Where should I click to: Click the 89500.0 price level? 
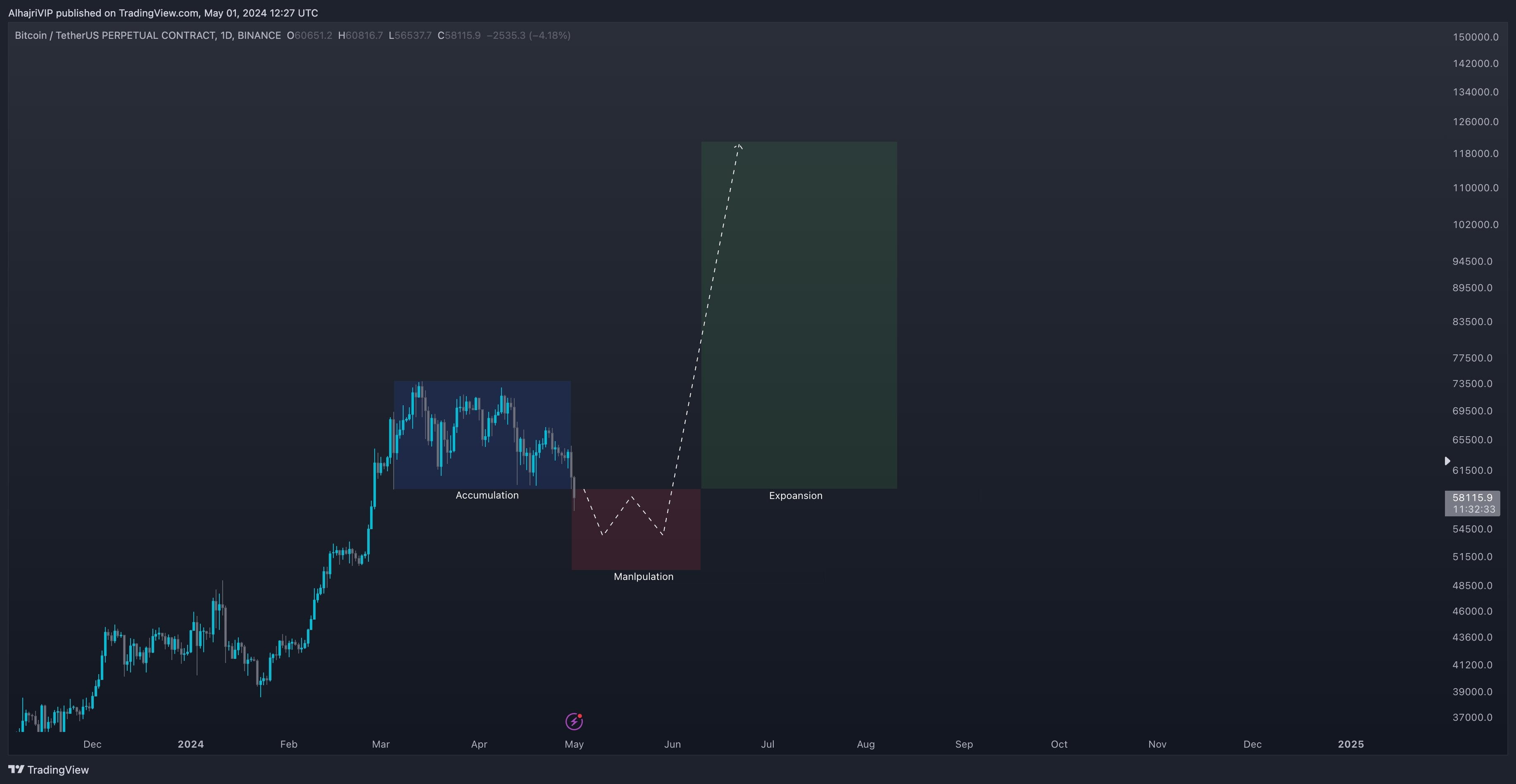coord(1473,288)
